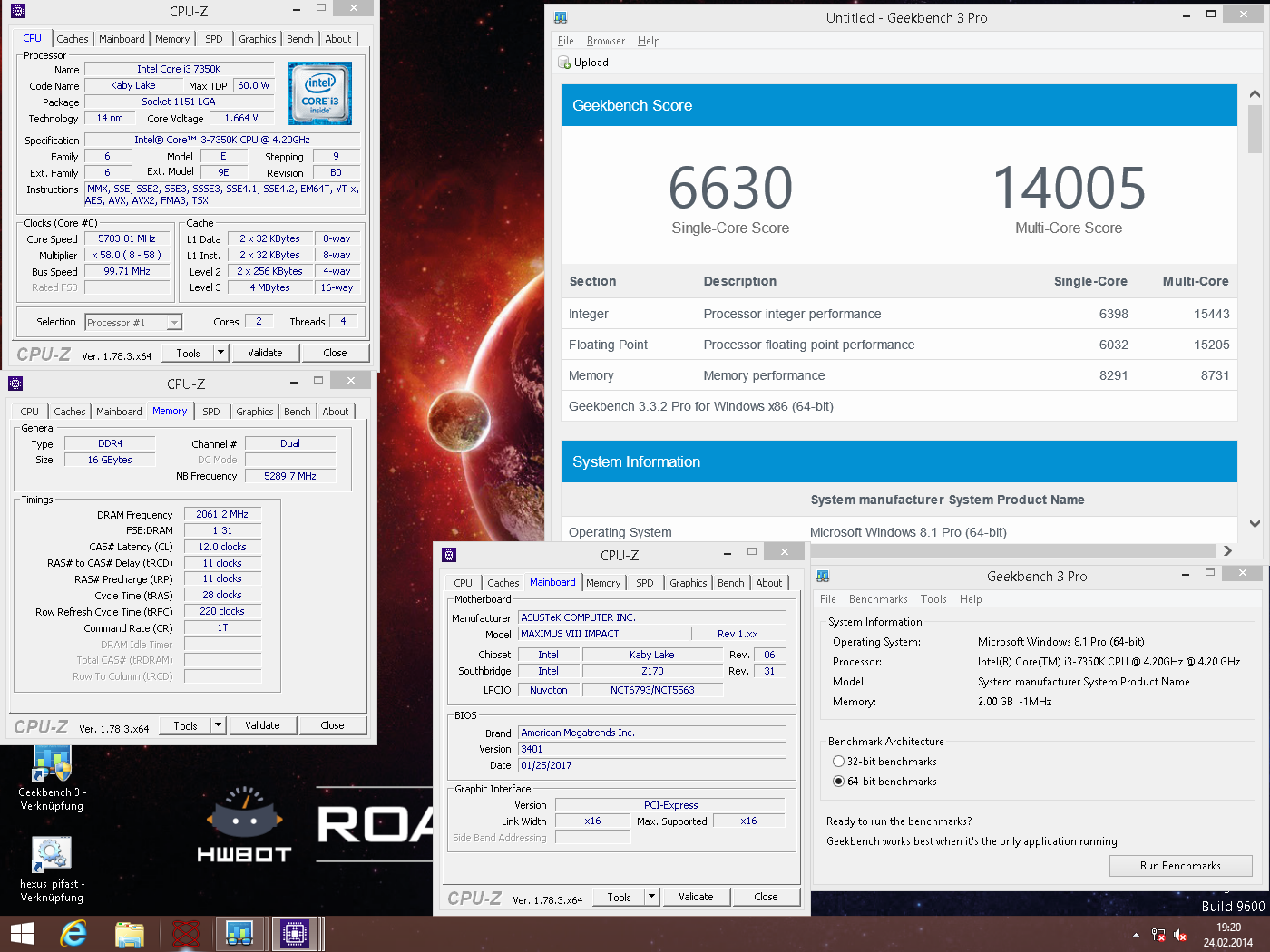1270x952 pixels.
Task: Open File menu in Untitled Geekbench window
Action: [x=565, y=41]
